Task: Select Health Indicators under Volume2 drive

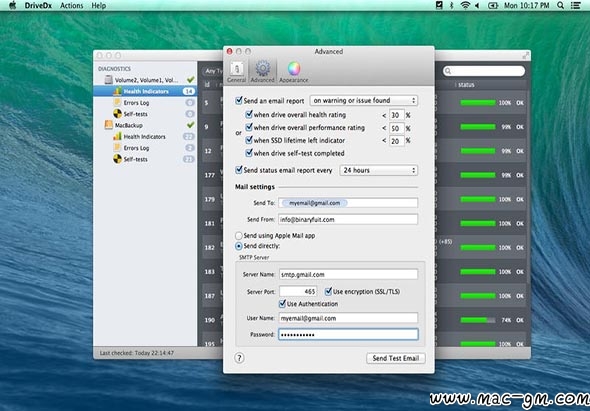Action: (x=145, y=91)
